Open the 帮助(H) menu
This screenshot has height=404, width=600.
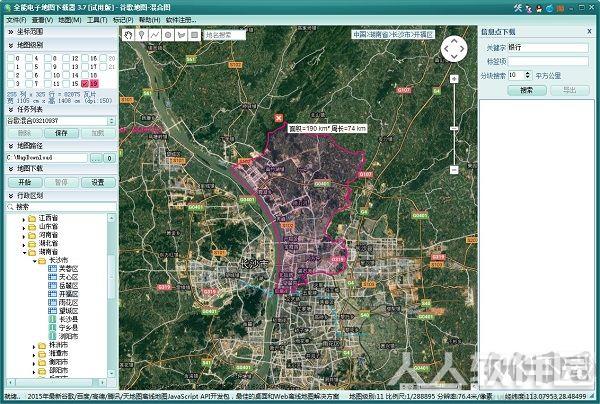[x=149, y=20]
